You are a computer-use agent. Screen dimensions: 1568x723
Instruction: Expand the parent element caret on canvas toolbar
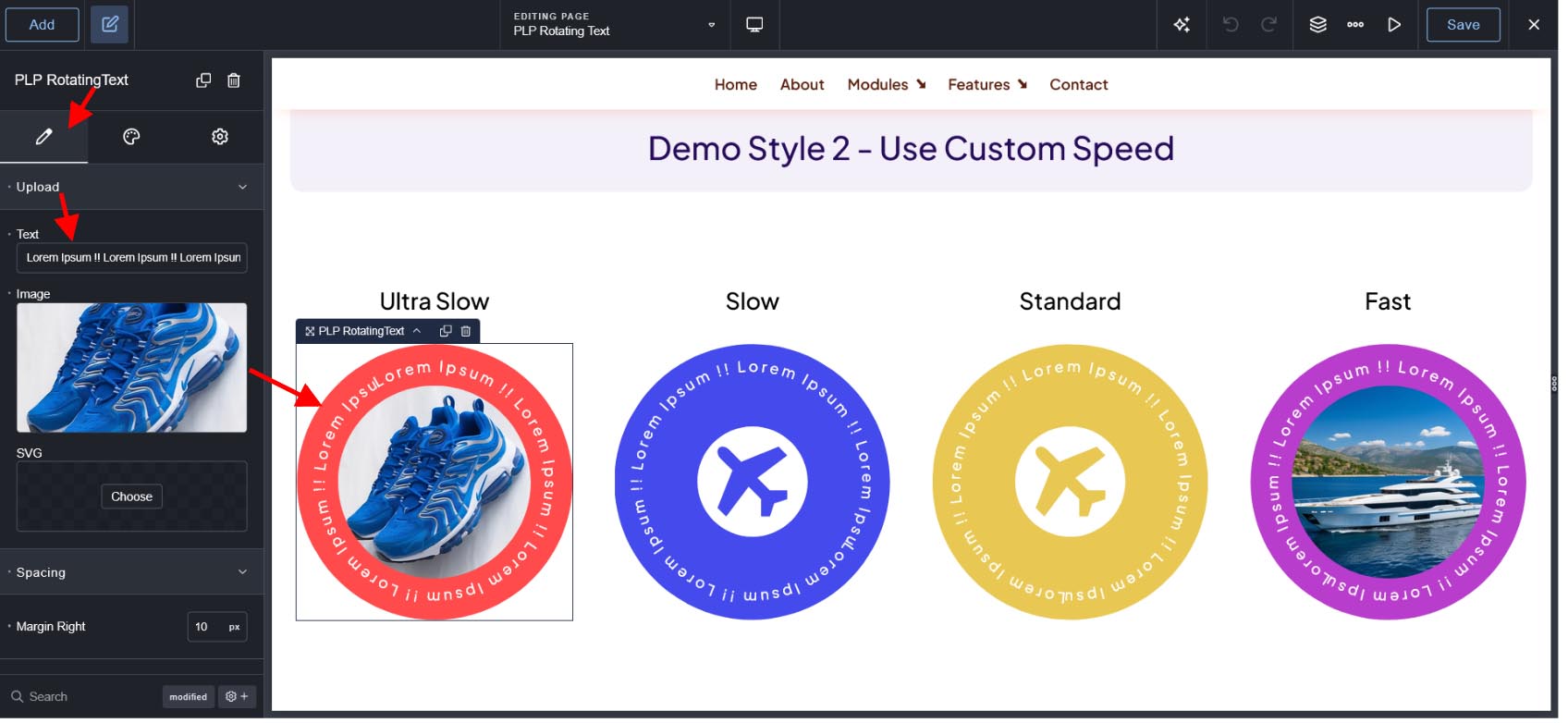(417, 331)
